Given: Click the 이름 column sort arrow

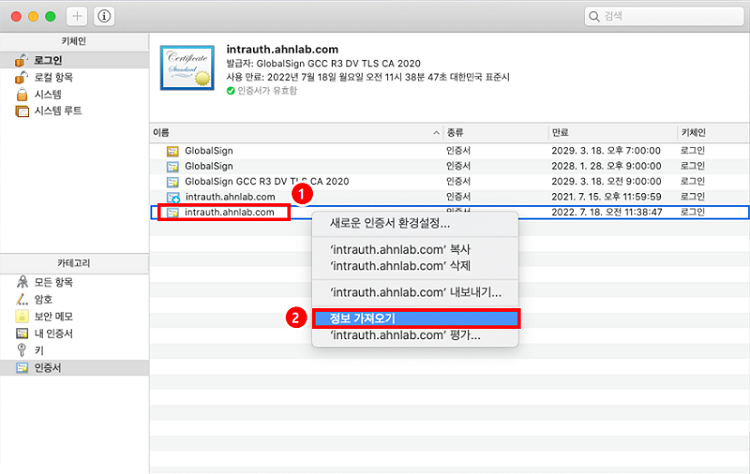Looking at the screenshot, I should coord(436,133).
